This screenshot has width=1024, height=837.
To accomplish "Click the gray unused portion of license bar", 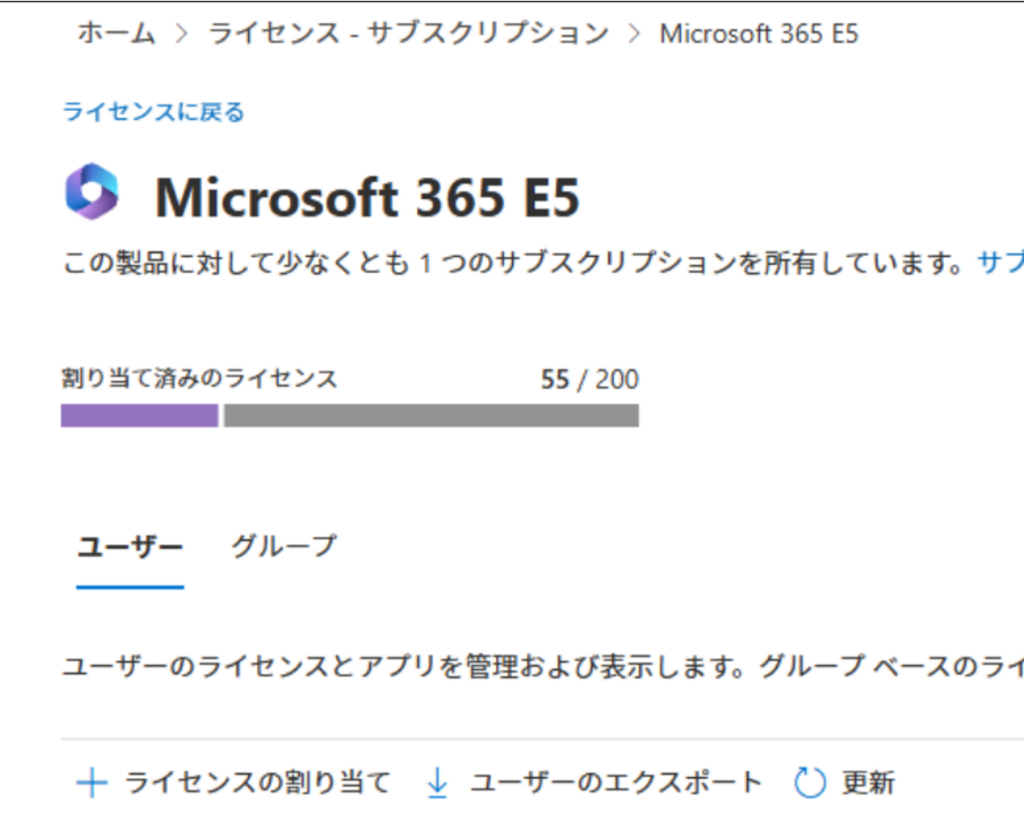I will coord(431,415).
